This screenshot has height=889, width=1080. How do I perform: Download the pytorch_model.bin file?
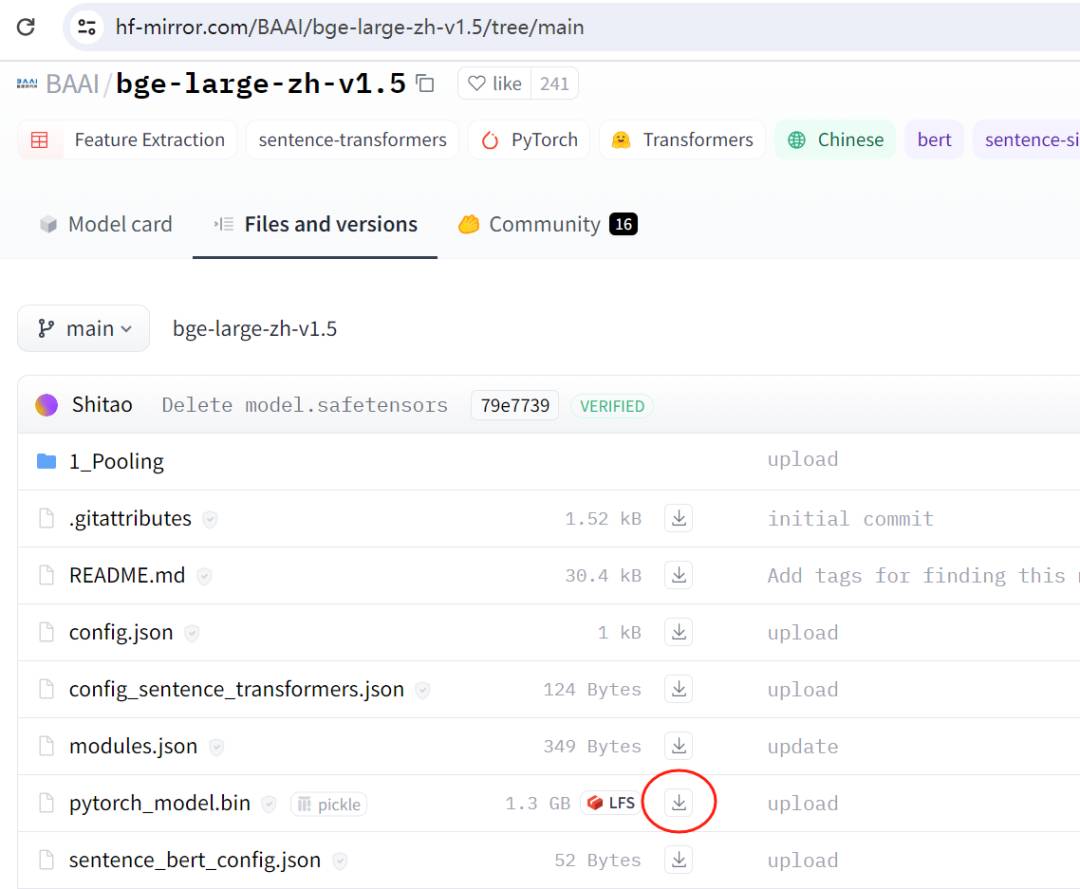click(678, 803)
